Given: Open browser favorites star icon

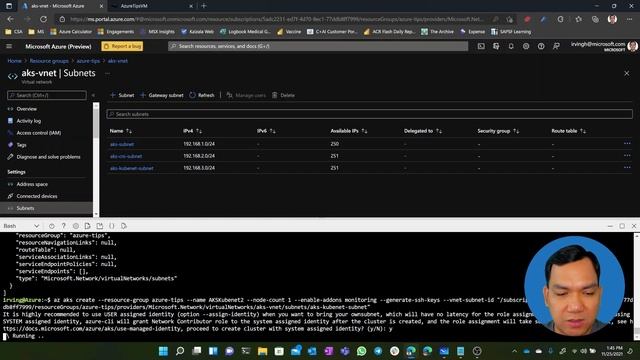Looking at the screenshot, I should [x=578, y=19].
